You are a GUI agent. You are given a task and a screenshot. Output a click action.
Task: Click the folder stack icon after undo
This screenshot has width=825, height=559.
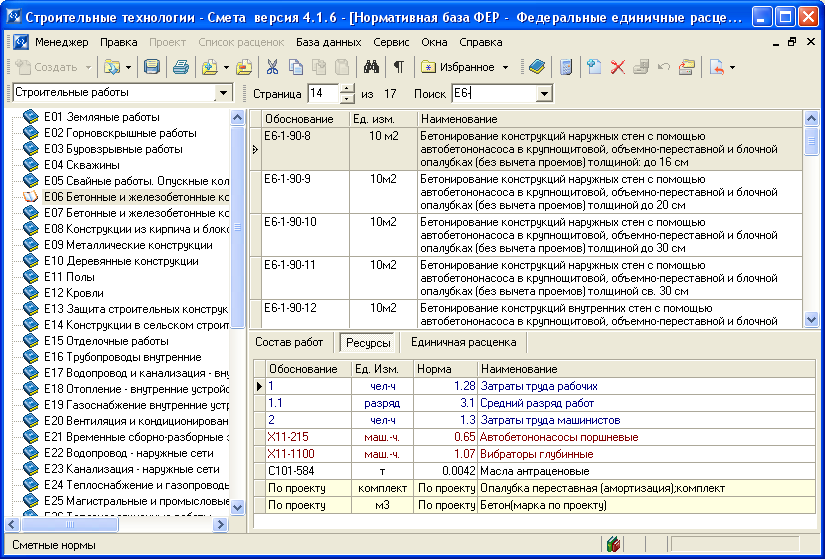pyautogui.click(x=687, y=67)
